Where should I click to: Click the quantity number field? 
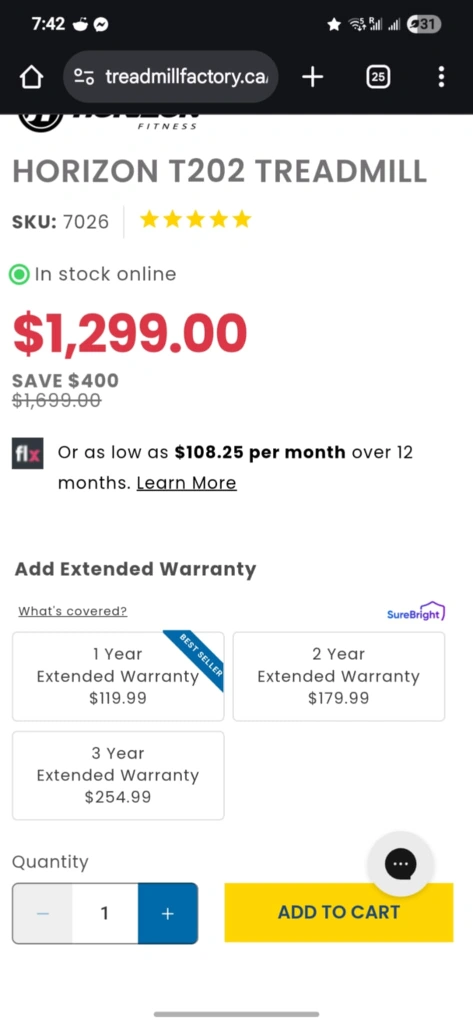[x=105, y=913]
